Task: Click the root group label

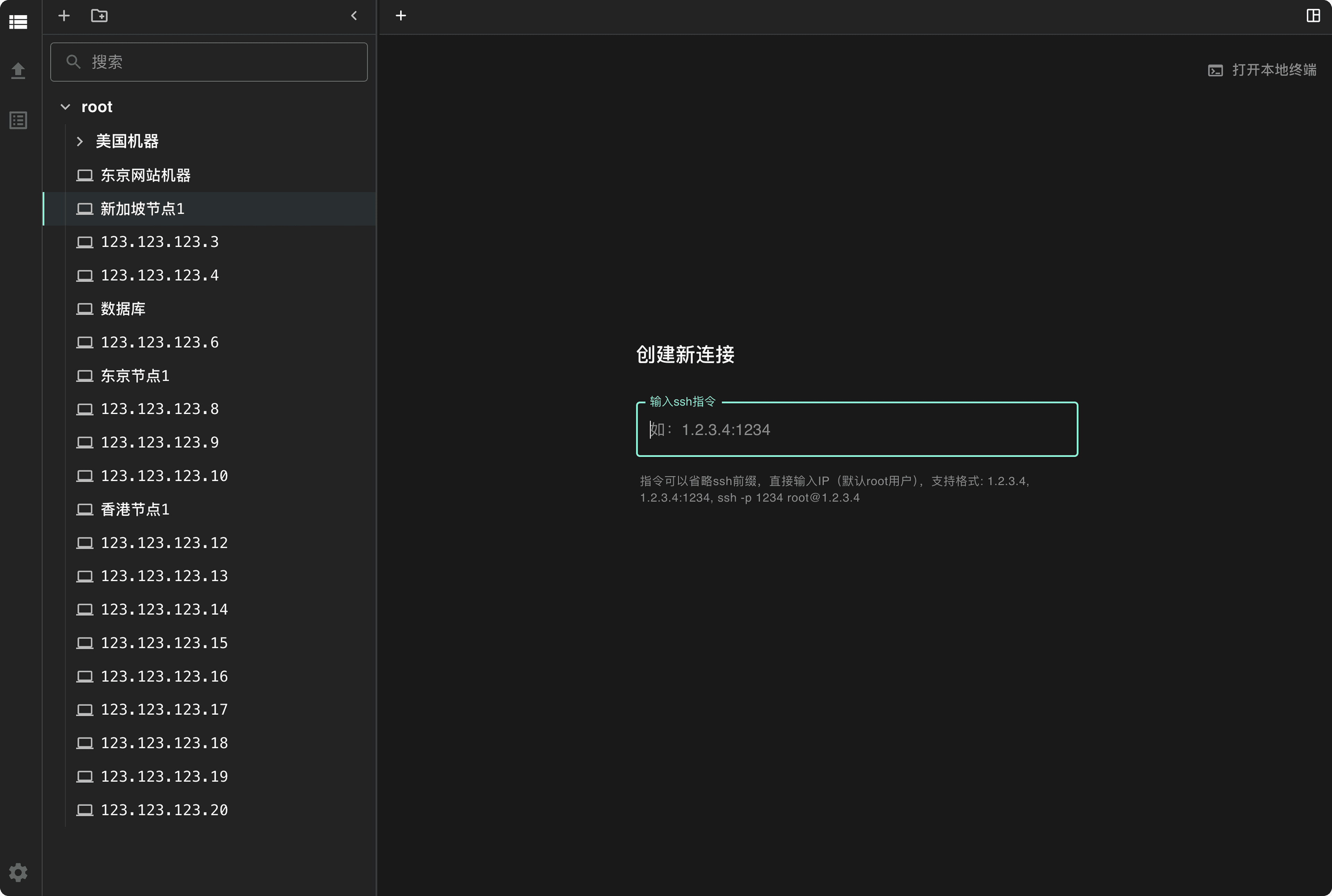Action: 97,107
